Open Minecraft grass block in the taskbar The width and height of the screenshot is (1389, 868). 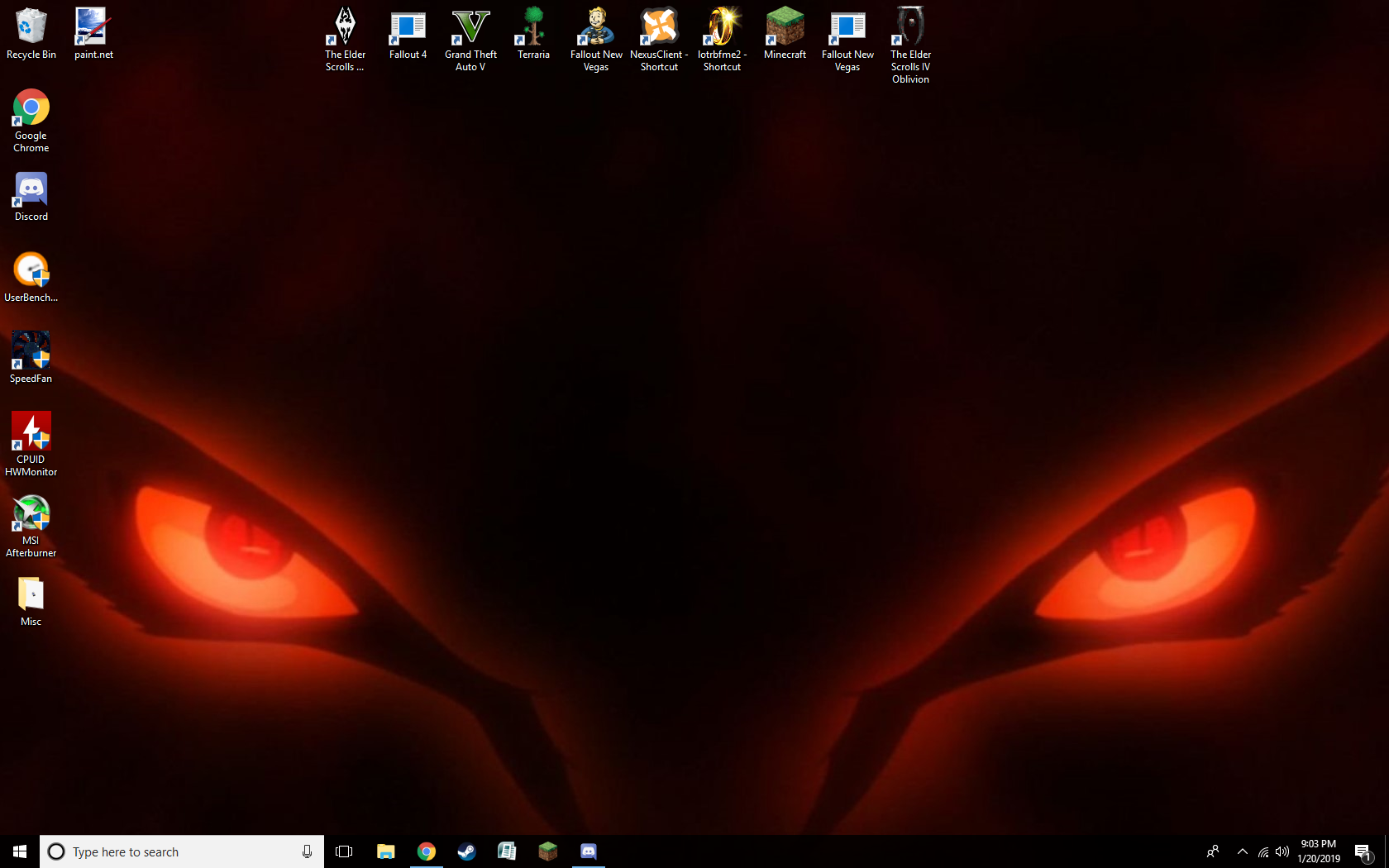click(x=547, y=851)
